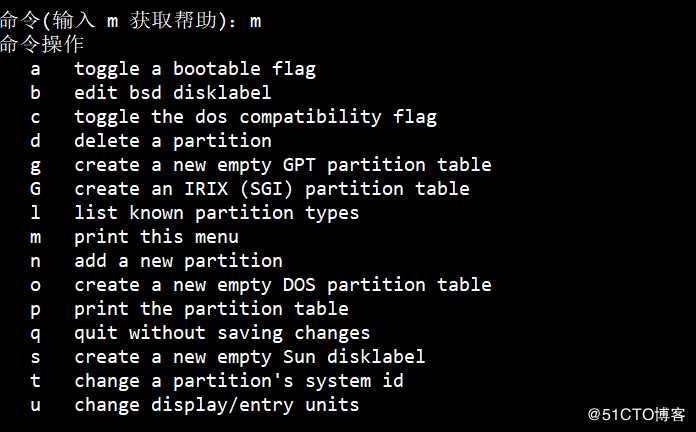This screenshot has height=432, width=696.
Task: Click 'quit without saving changes' text
Action: pos(222,333)
